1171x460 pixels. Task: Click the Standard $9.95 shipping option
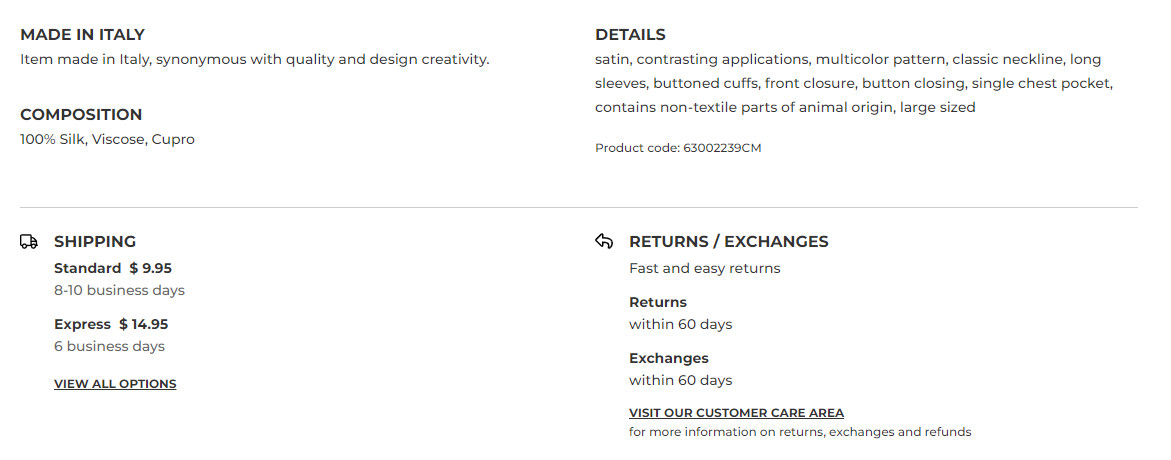point(113,268)
